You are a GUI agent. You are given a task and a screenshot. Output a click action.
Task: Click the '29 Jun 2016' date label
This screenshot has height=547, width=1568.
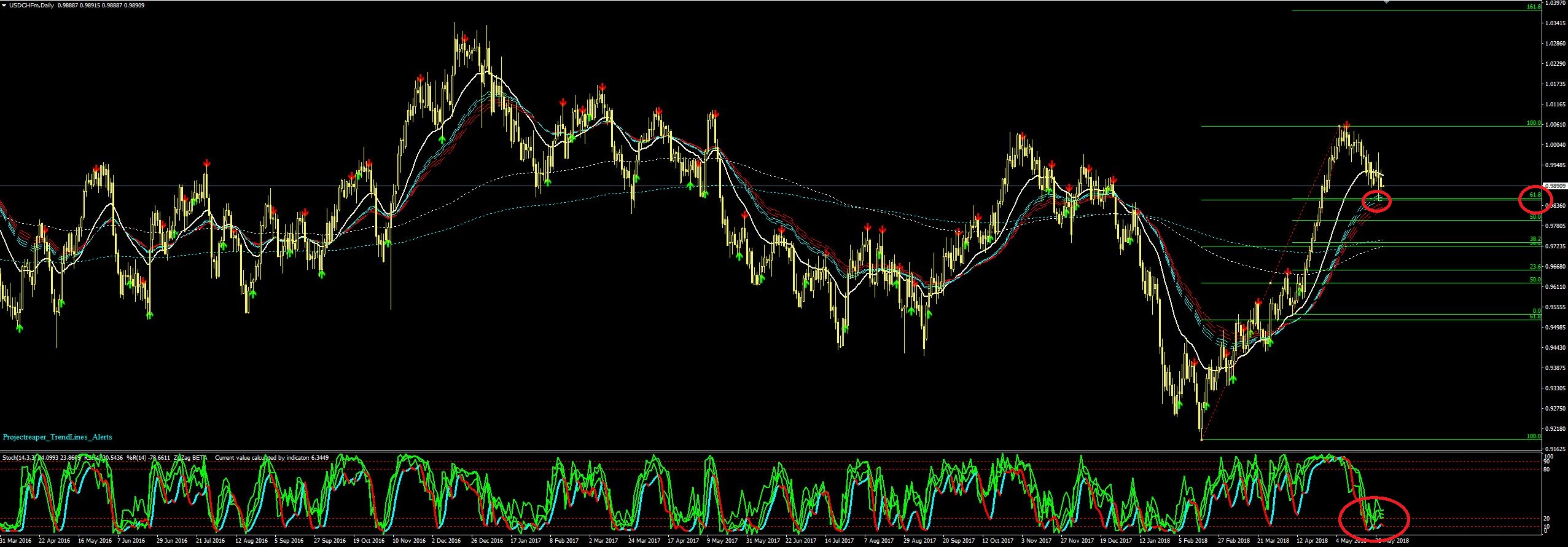coord(172,541)
